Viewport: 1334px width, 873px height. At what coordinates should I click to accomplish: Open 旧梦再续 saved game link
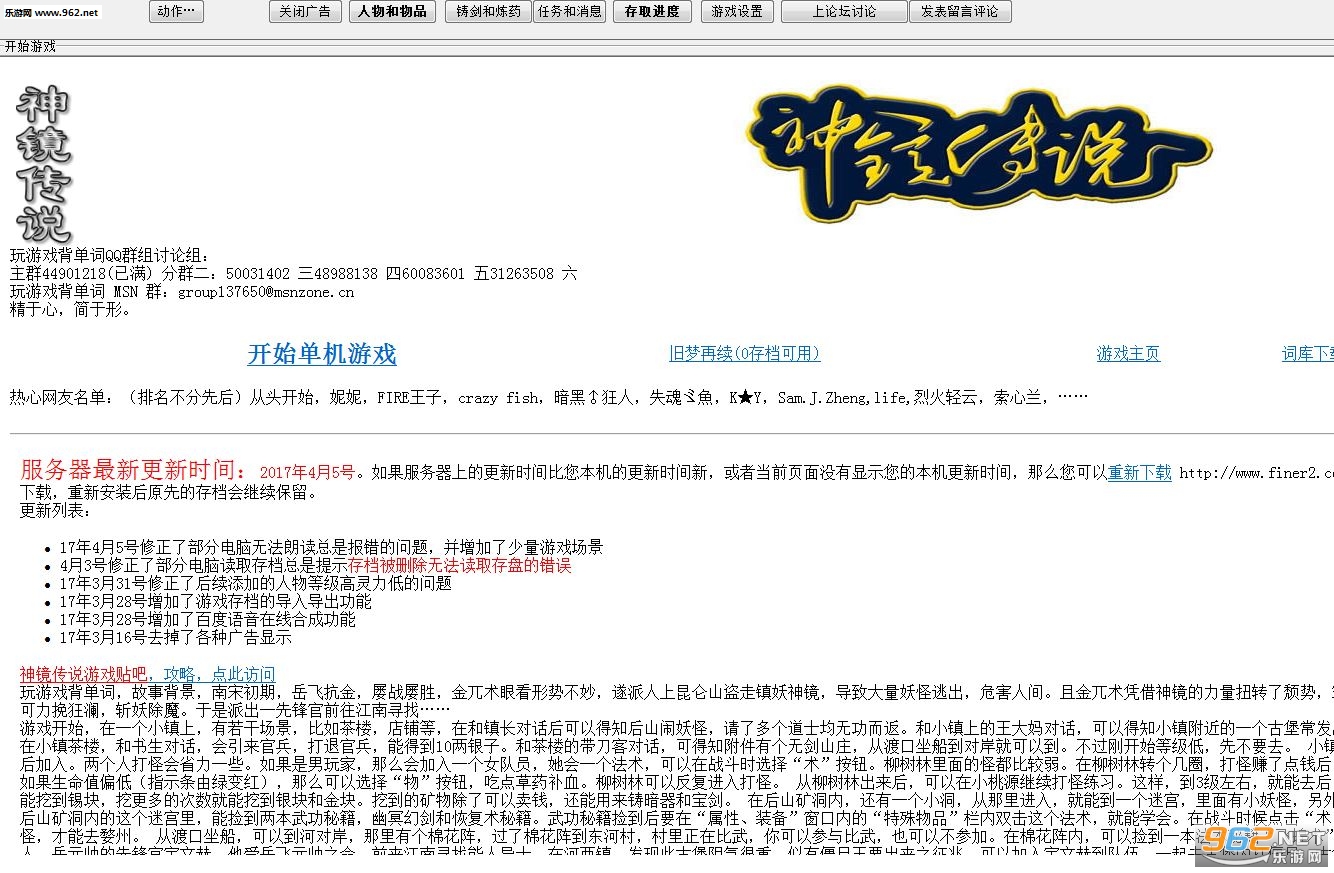(744, 353)
